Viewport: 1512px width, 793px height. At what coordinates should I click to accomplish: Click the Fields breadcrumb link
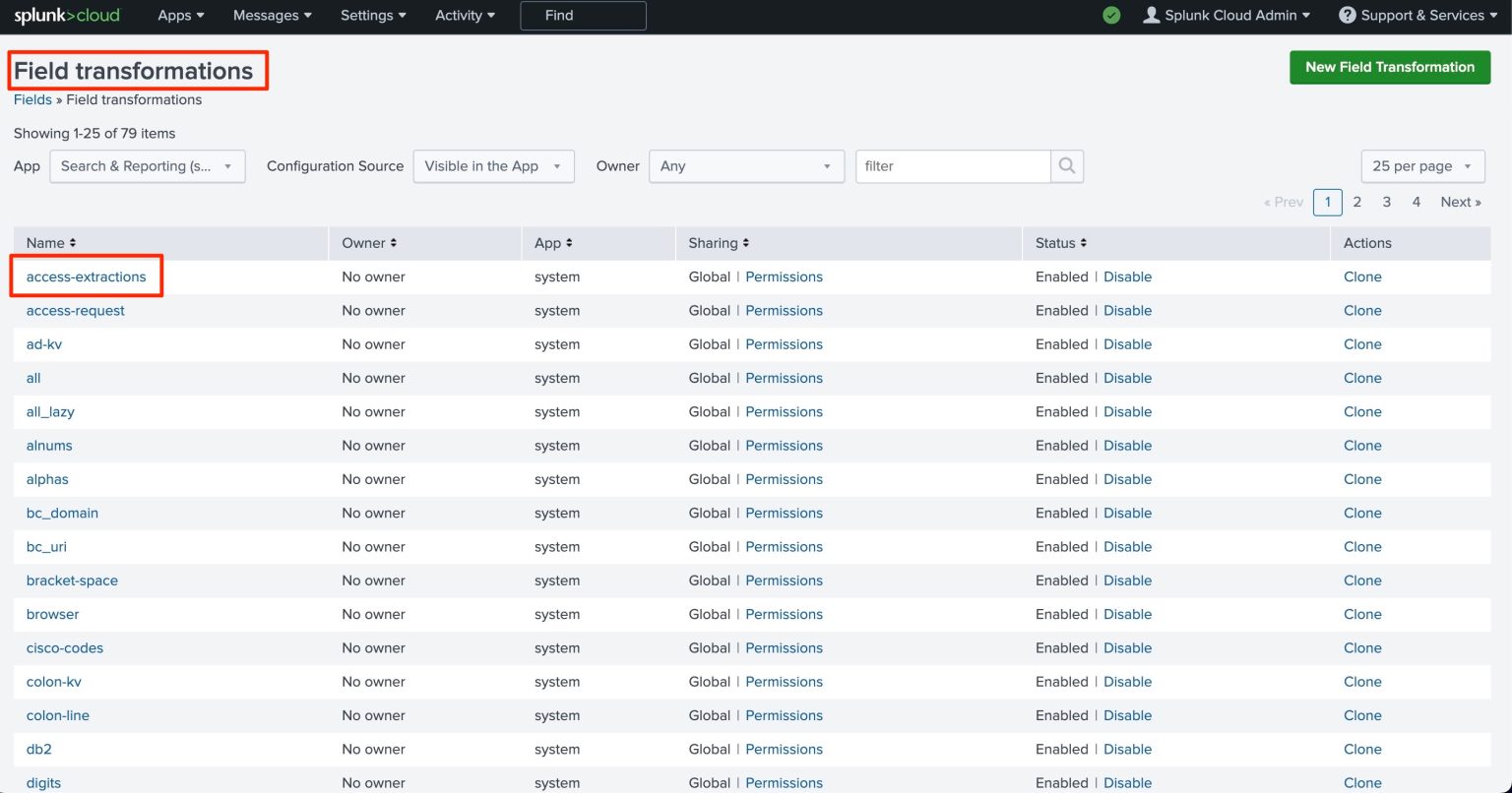(x=32, y=99)
